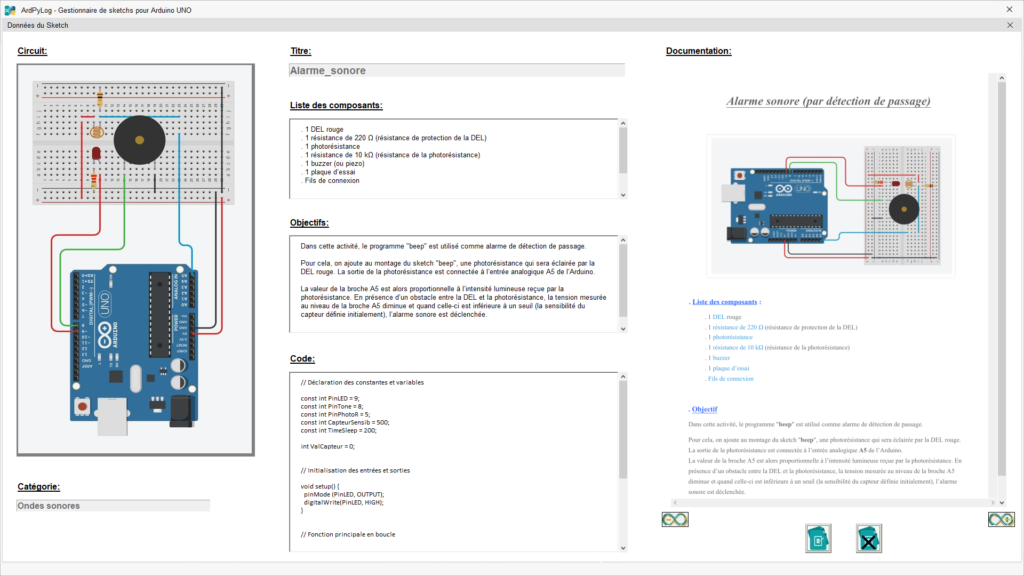The image size is (1024, 576).
Task: Click down arrow of Code scrollbar
Action: tap(623, 547)
